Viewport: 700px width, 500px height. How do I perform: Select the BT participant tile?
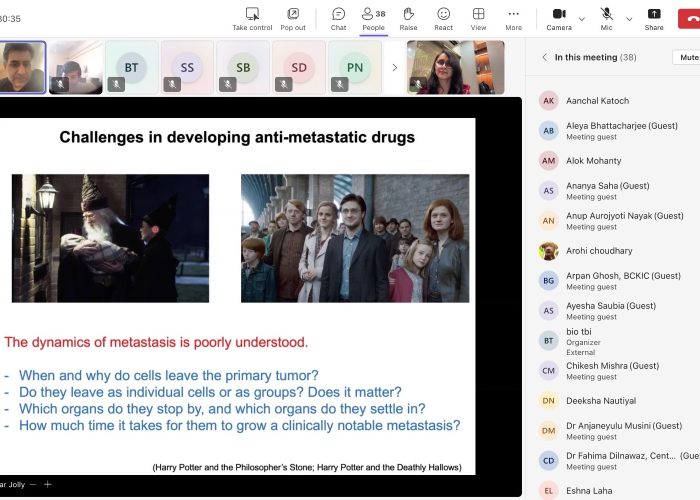pyautogui.click(x=131, y=67)
